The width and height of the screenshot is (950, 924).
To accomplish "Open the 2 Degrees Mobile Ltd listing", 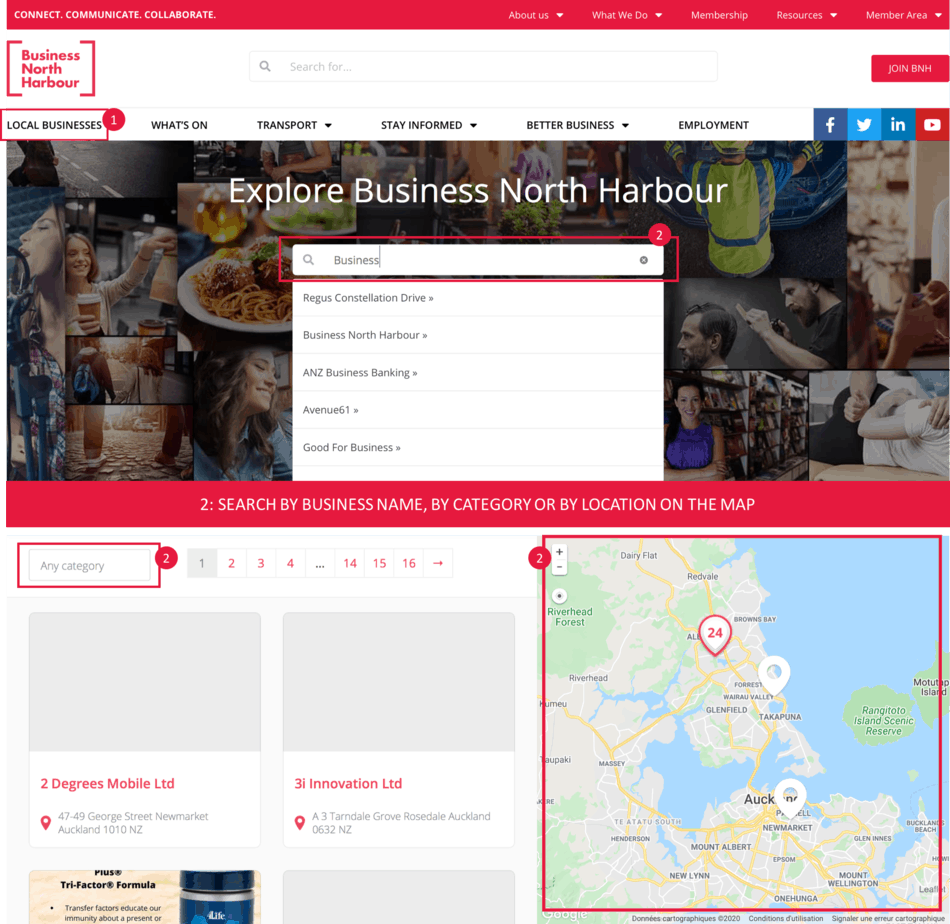I will point(107,783).
